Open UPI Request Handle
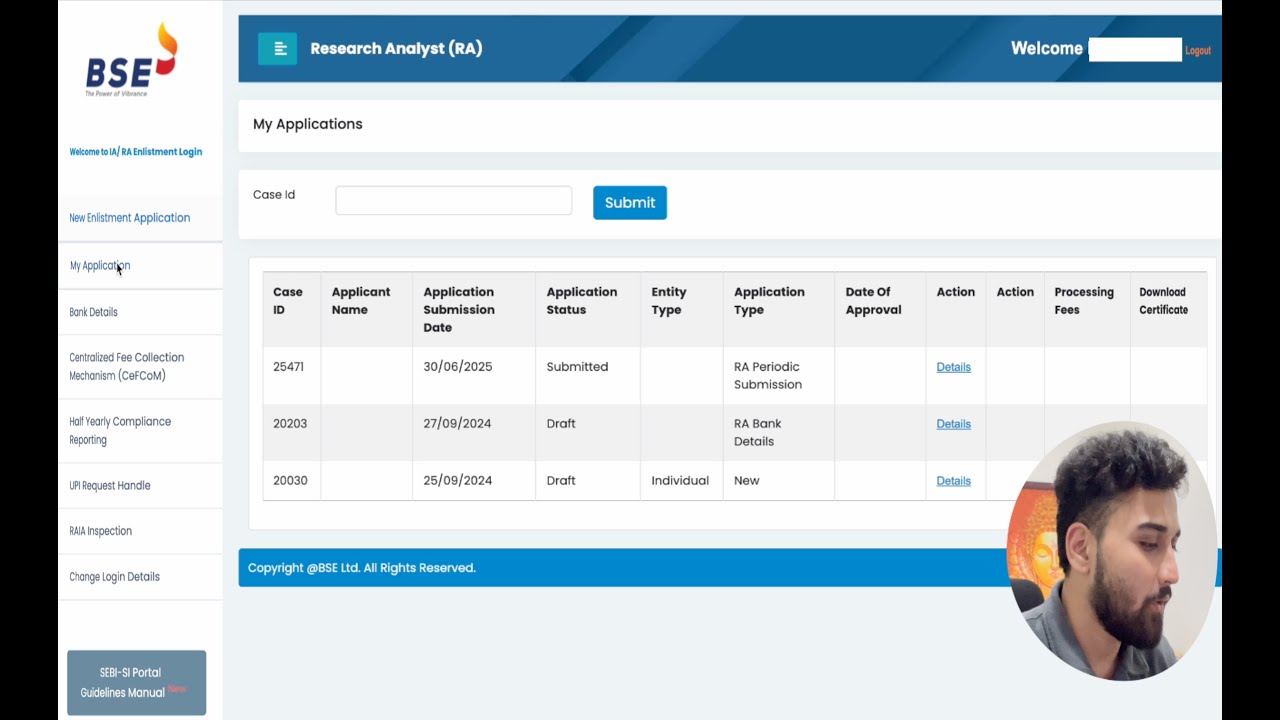This screenshot has height=720, width=1280. pos(110,486)
